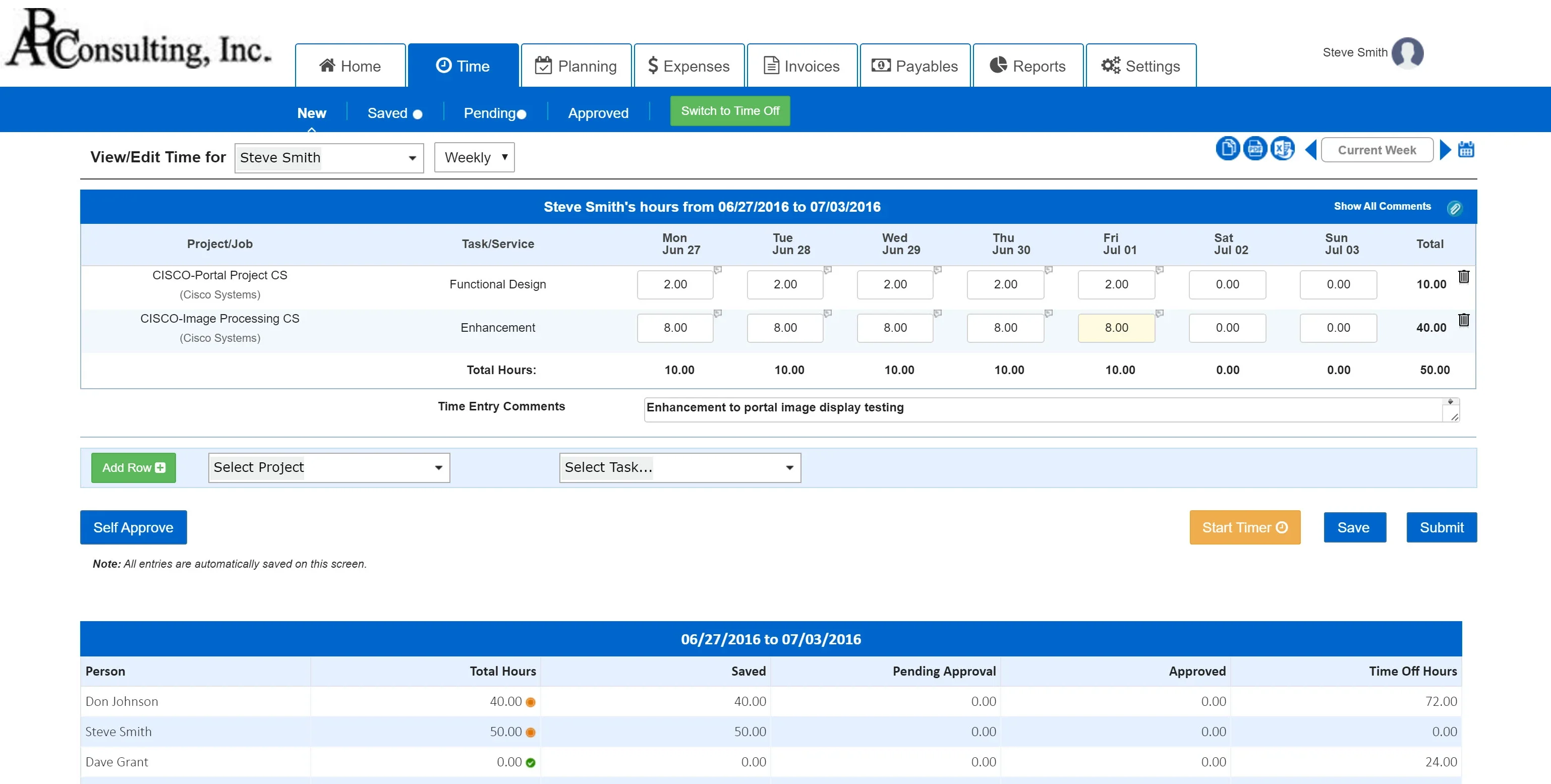1551x784 pixels.
Task: Click the copy timesheet icon
Action: [x=1227, y=149]
